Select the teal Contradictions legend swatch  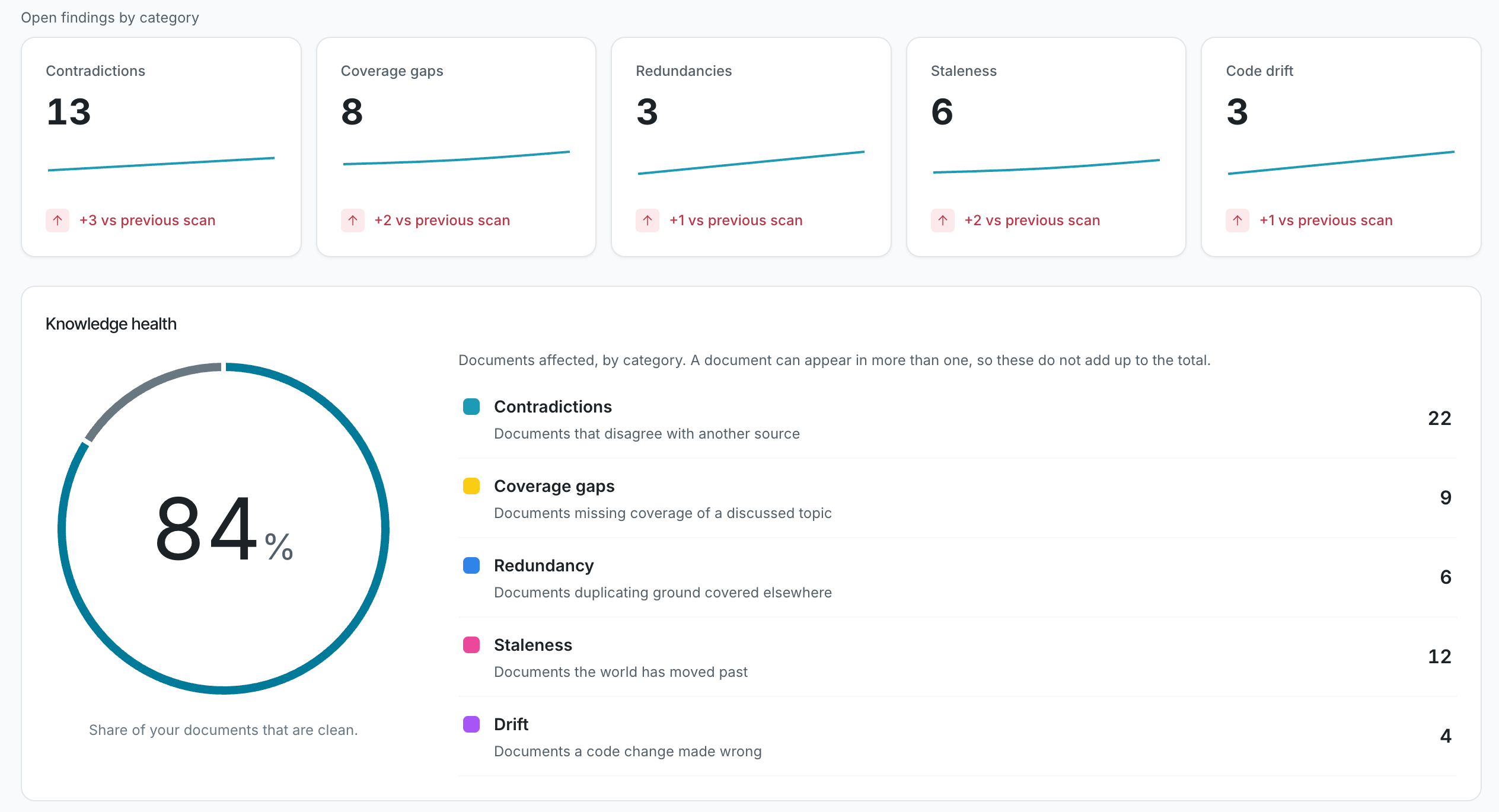tap(471, 407)
